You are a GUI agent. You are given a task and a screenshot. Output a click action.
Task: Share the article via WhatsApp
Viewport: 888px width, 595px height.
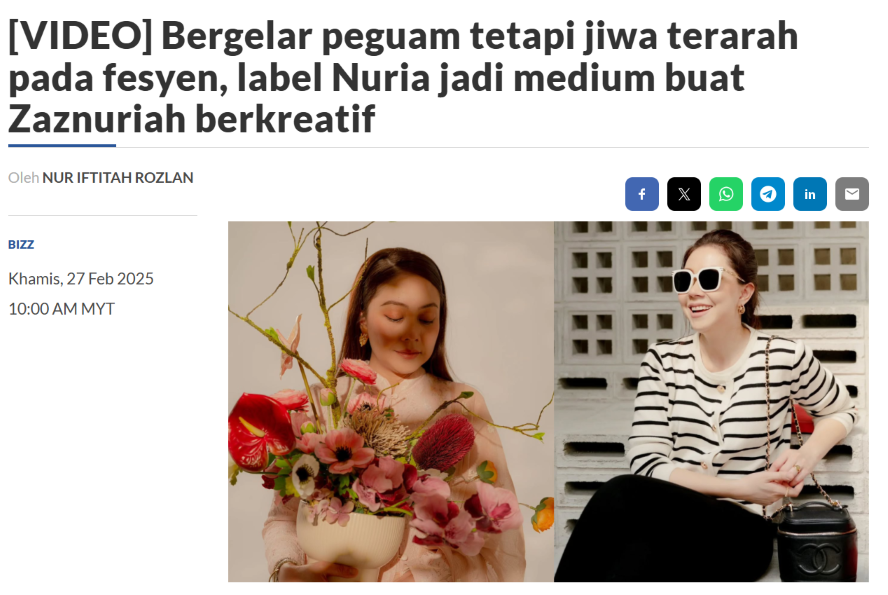click(725, 194)
